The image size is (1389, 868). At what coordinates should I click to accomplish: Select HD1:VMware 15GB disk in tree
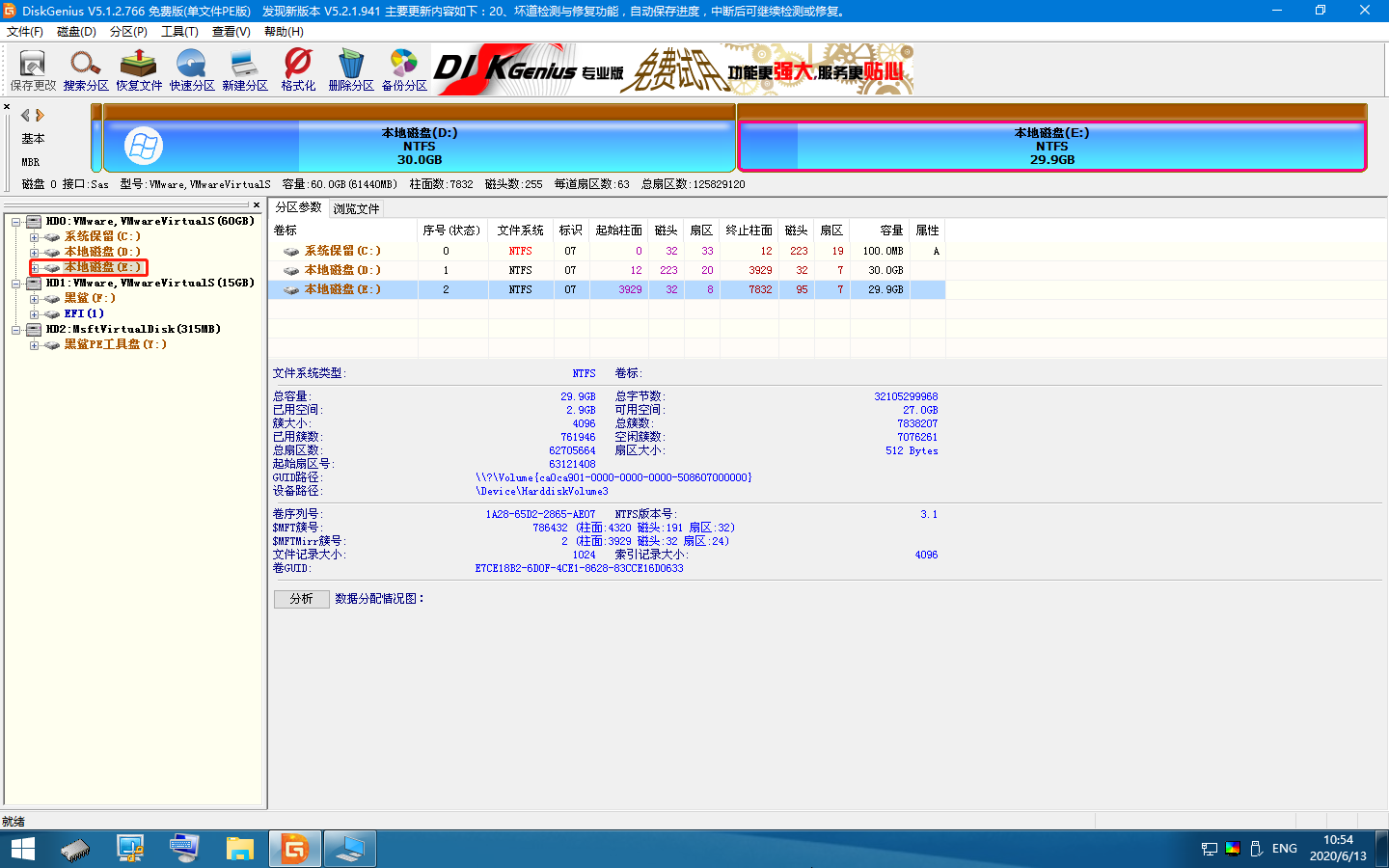pos(150,283)
